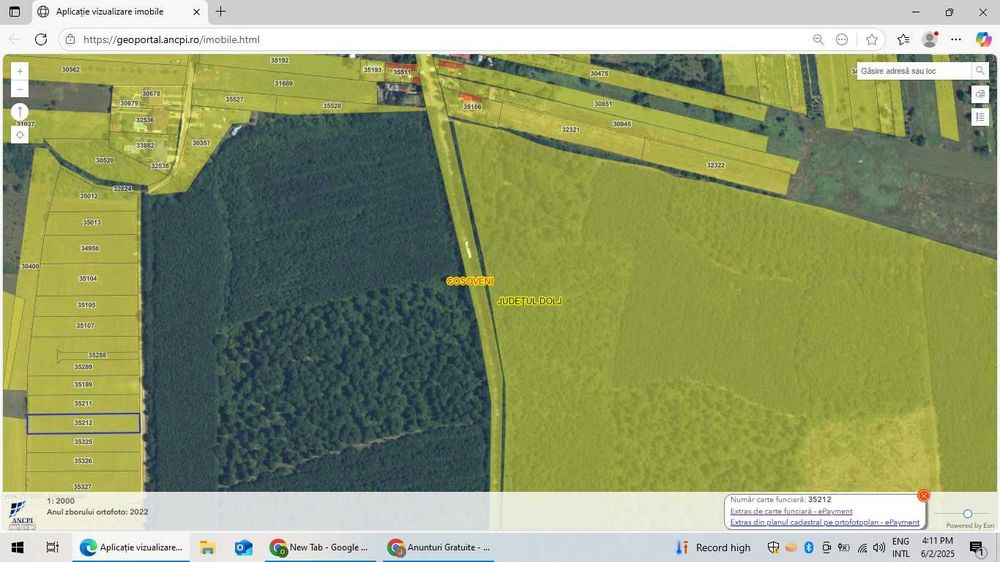1000x562 pixels.
Task: Select parcel 31689
Action: (284, 84)
